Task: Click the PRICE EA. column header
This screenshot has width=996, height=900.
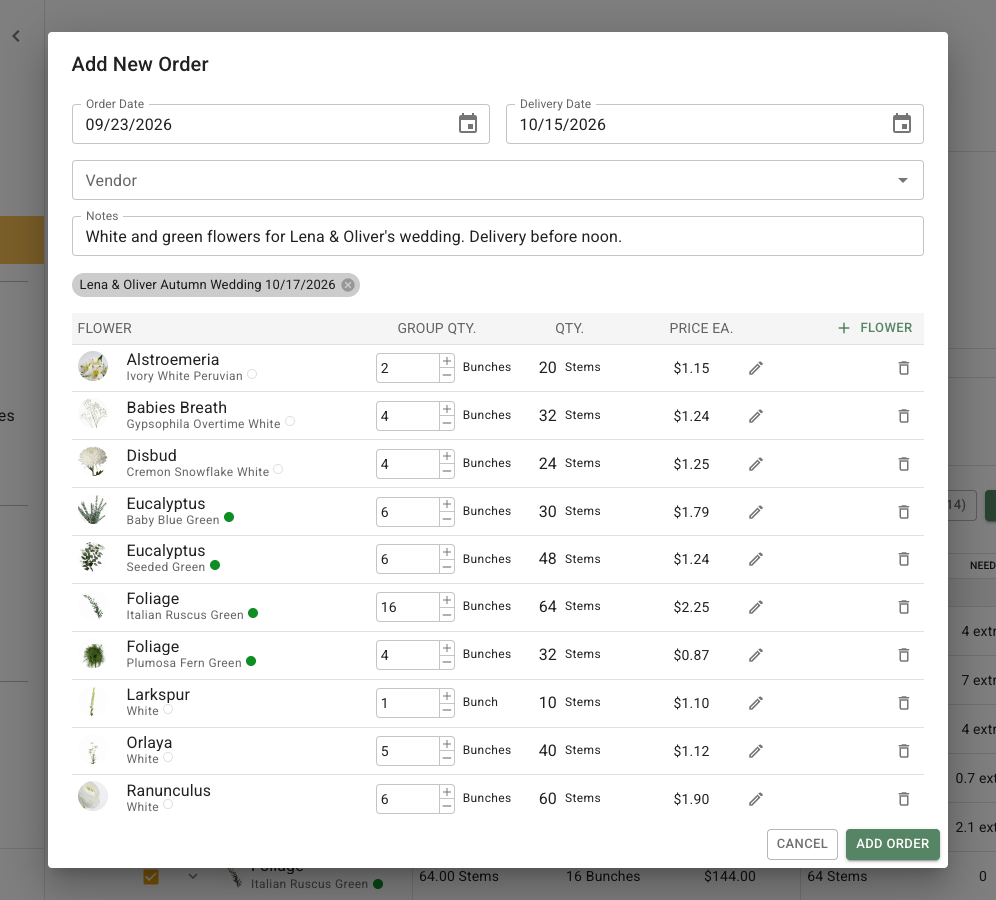Action: tap(701, 328)
